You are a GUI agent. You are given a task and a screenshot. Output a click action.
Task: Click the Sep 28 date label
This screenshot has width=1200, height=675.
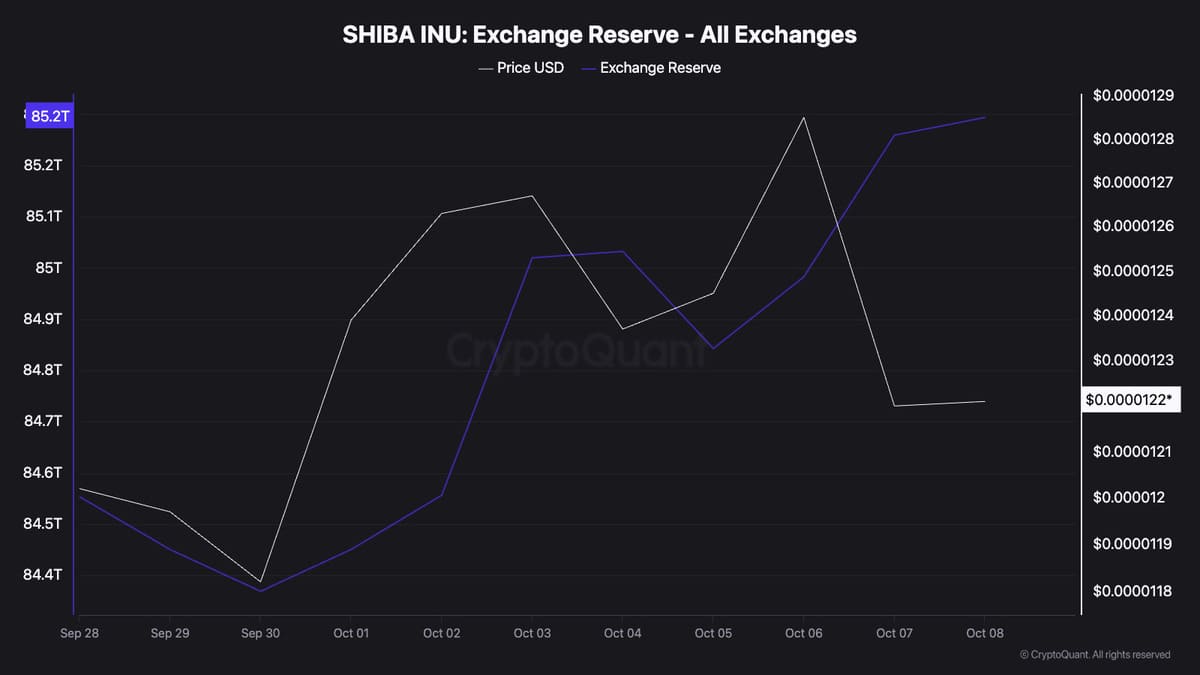(x=78, y=633)
